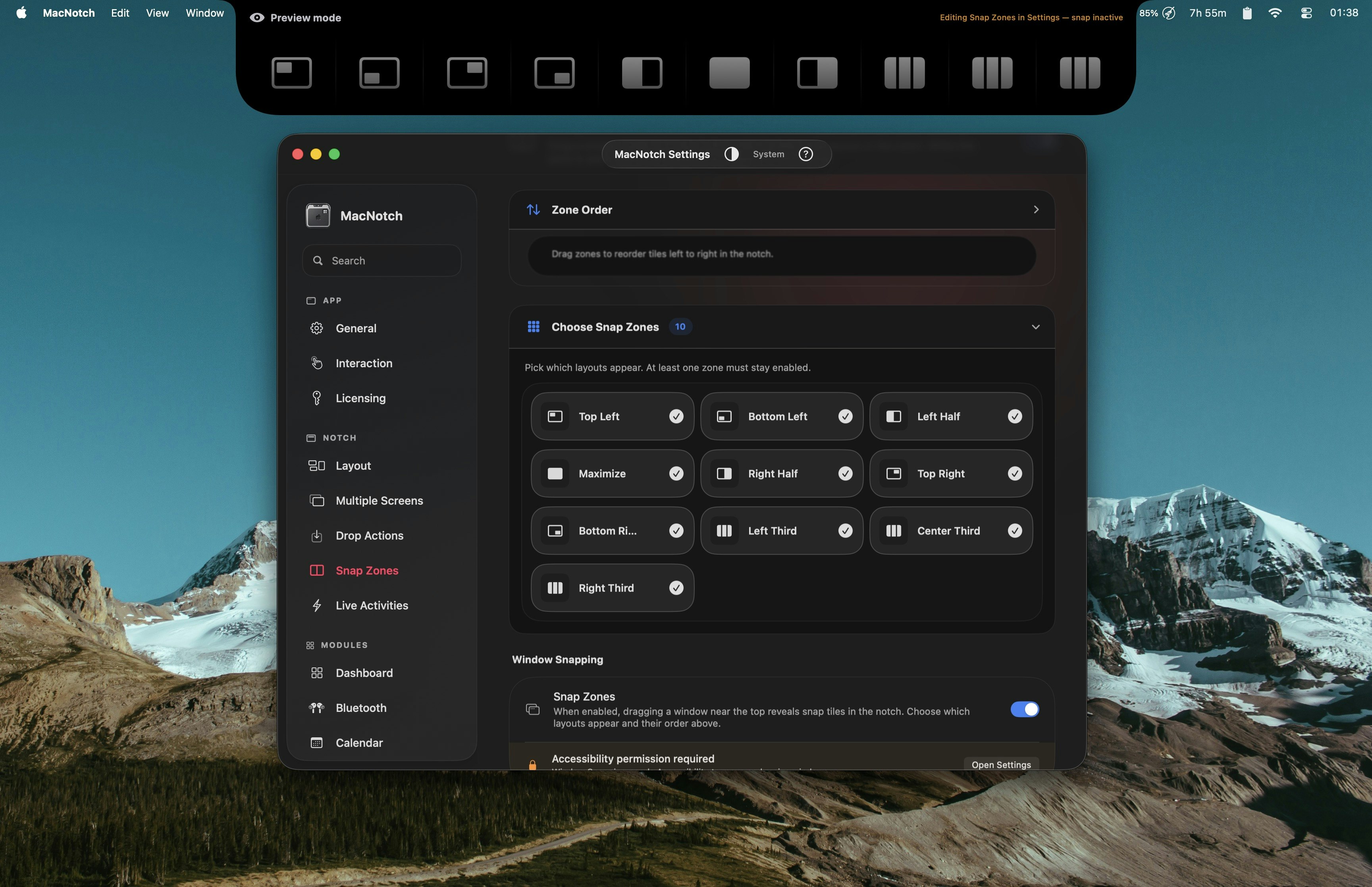Click the battery icon in the menu bar
1372x887 pixels.
pyautogui.click(x=1247, y=13)
